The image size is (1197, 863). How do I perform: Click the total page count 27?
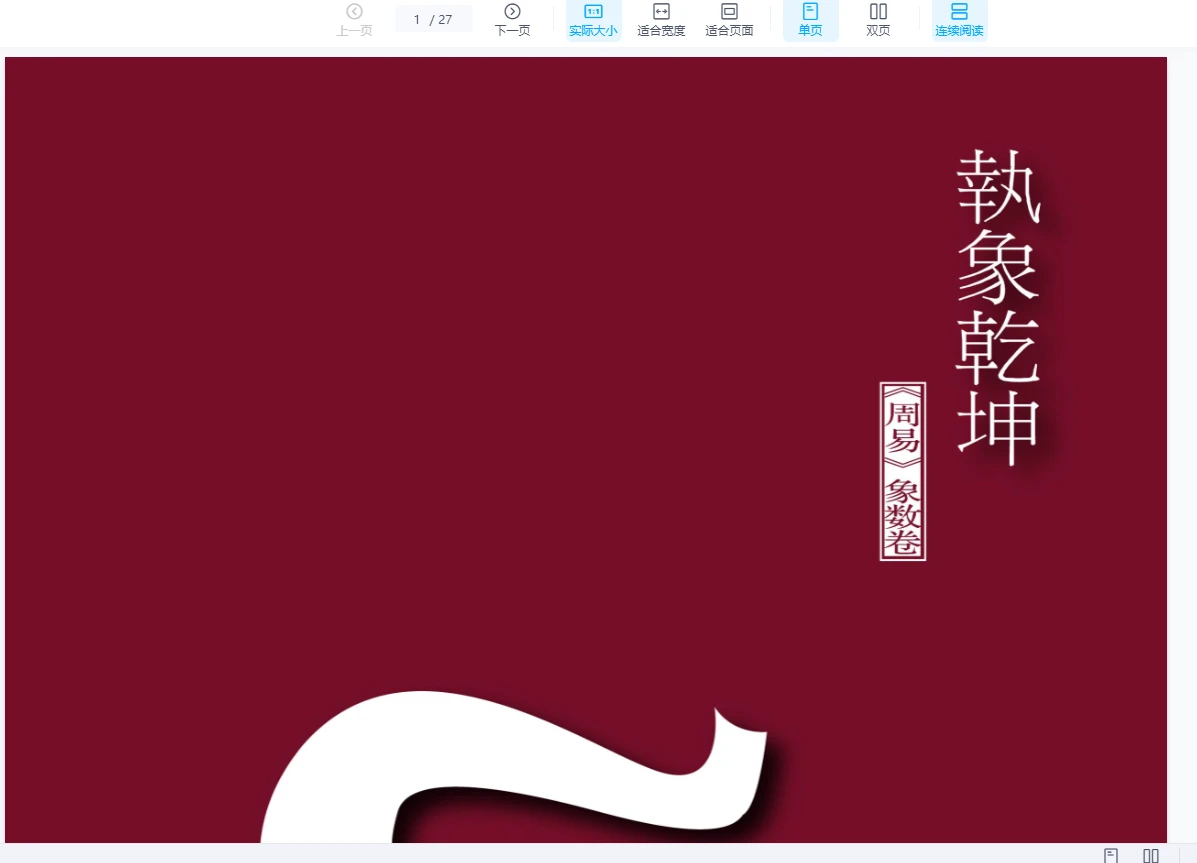pos(445,19)
